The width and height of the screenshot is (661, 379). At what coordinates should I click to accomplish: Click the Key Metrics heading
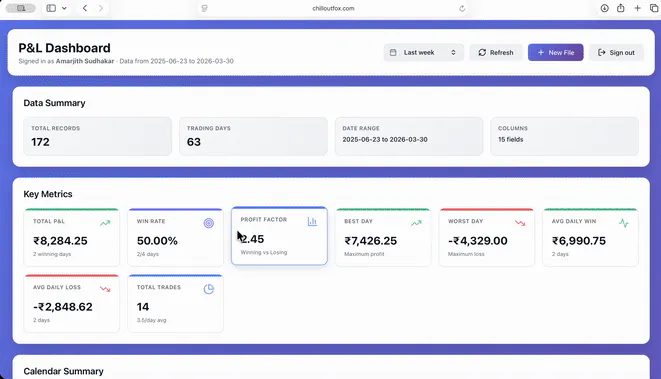pos(48,194)
